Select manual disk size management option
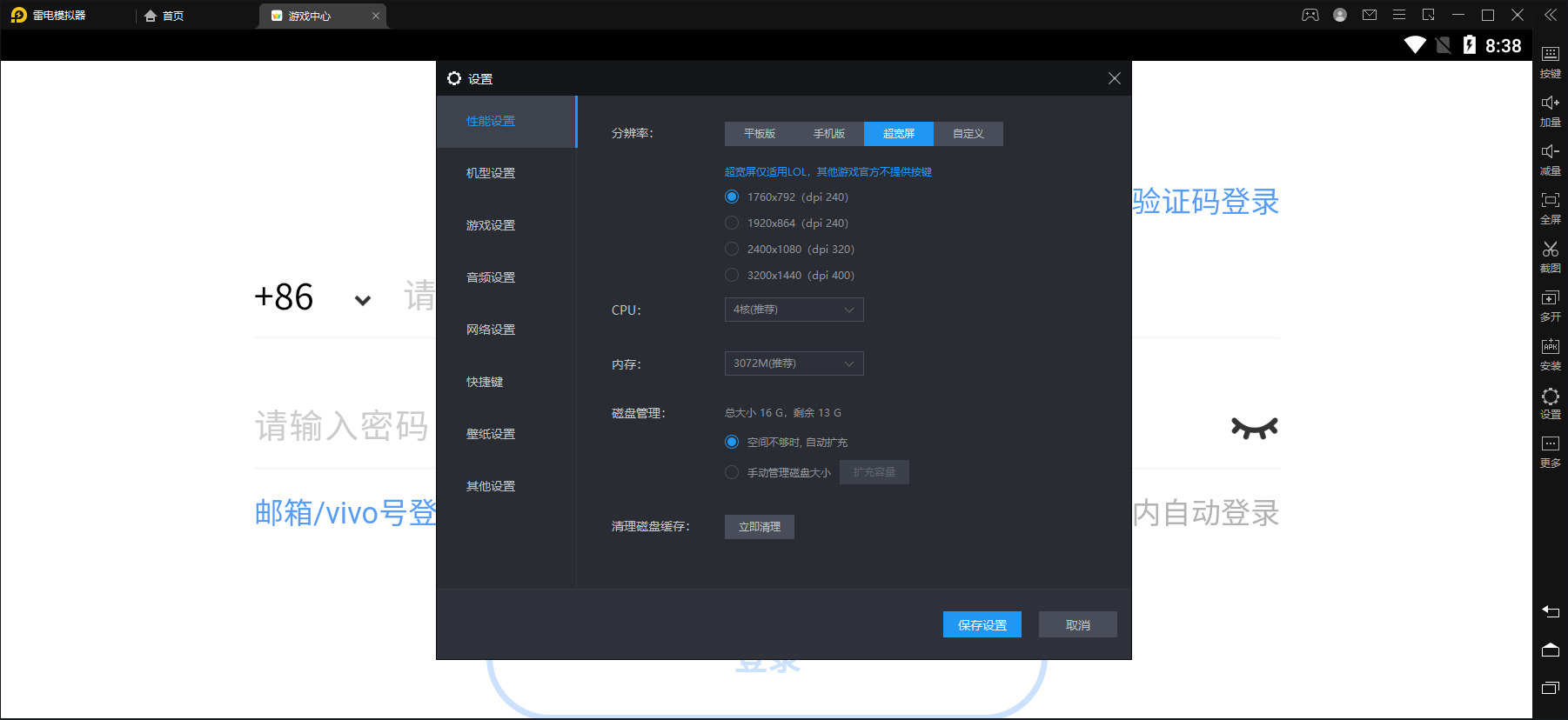Screen dimensions: 1568x720 point(732,472)
